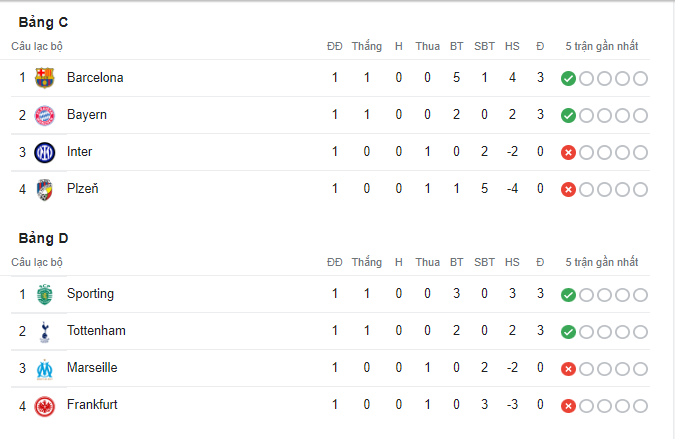Click Inter's red loss mark

[568, 152]
